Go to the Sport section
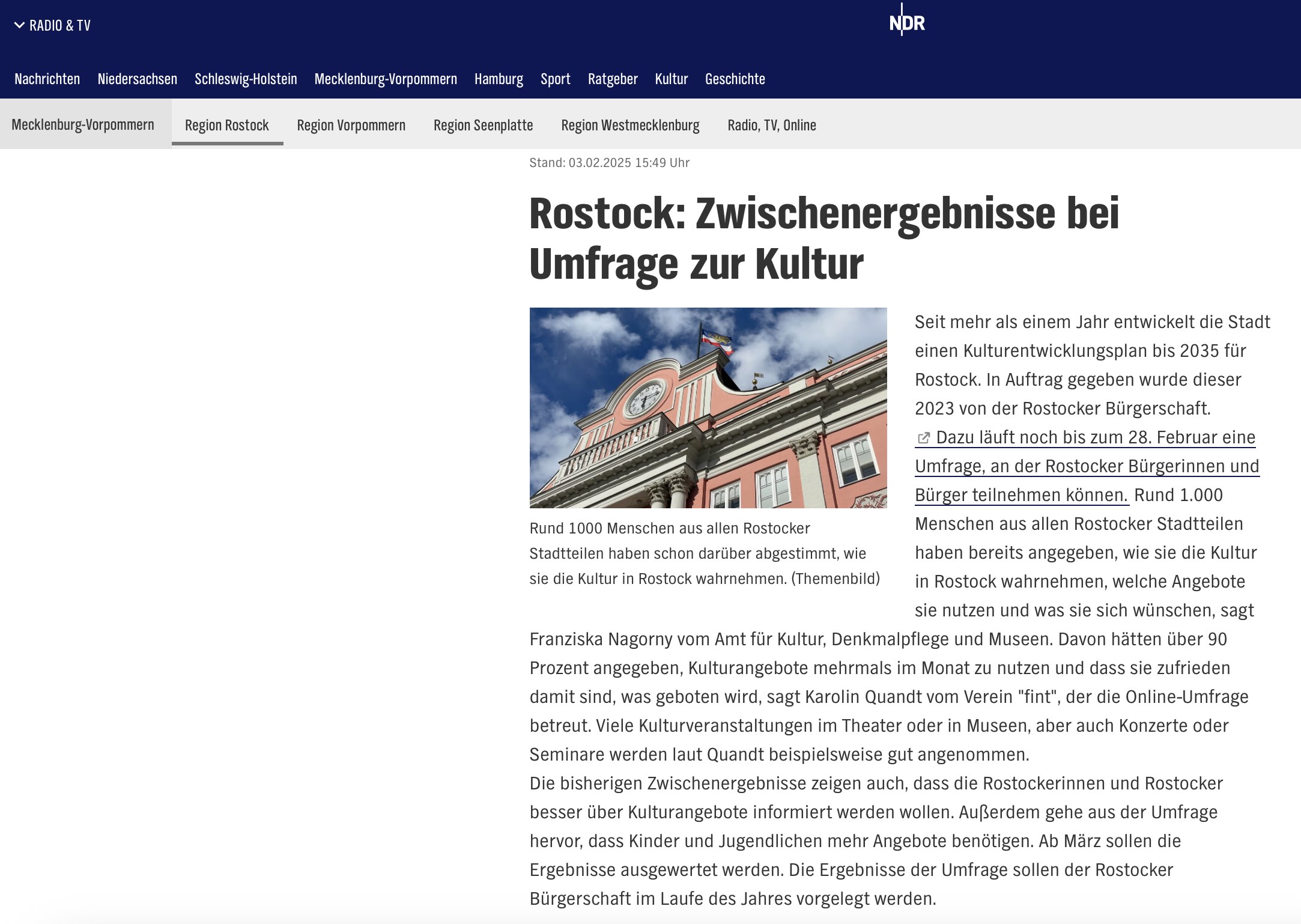This screenshot has height=924, width=1301. tap(556, 79)
